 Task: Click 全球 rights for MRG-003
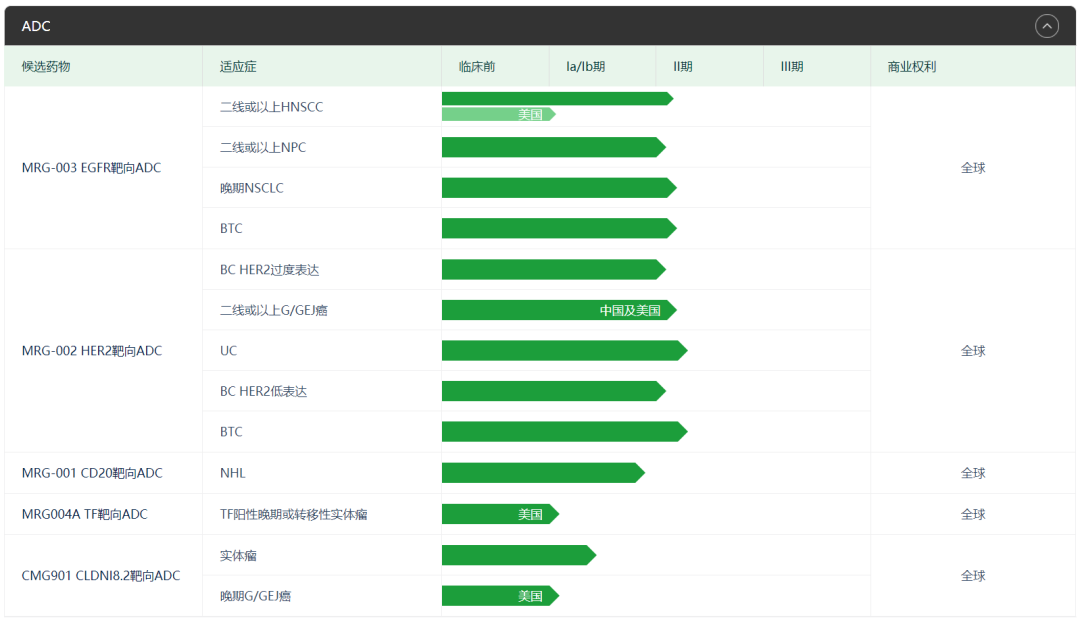coord(973,167)
